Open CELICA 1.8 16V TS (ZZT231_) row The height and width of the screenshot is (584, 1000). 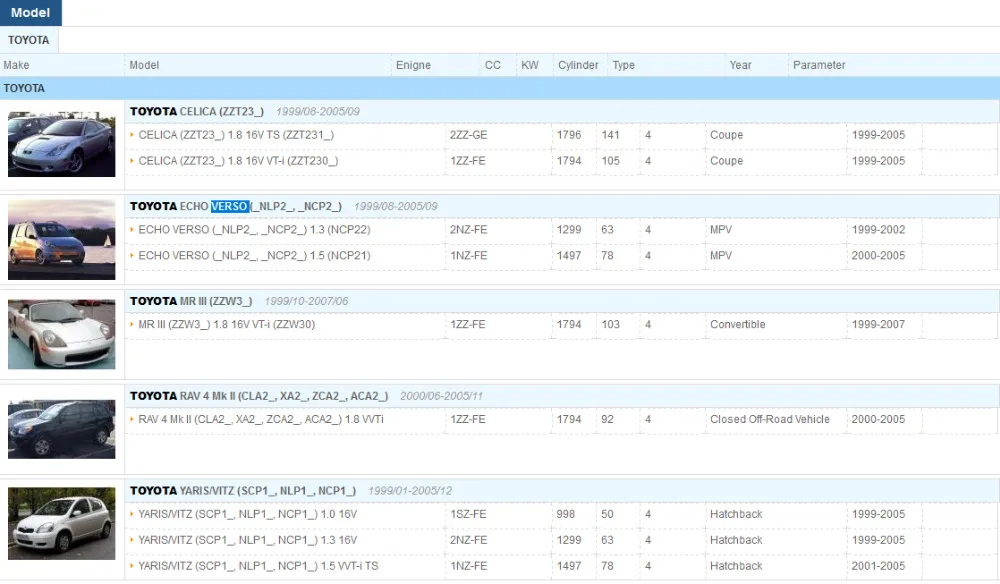click(x=236, y=135)
